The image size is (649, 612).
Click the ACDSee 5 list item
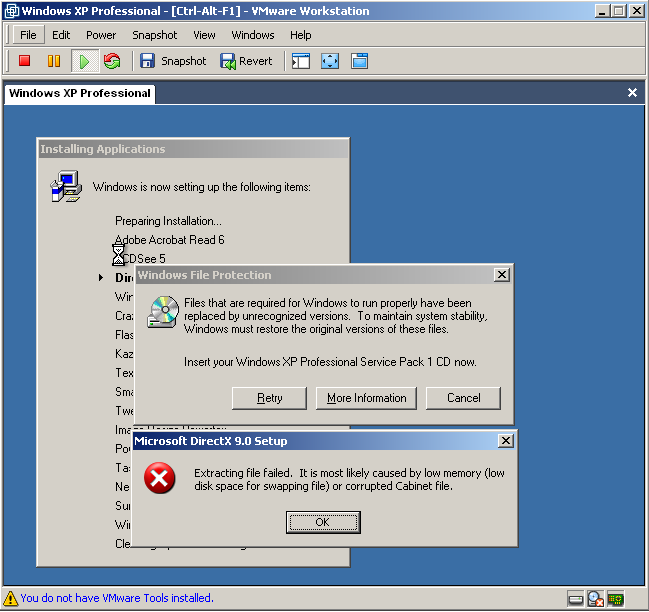(140, 259)
